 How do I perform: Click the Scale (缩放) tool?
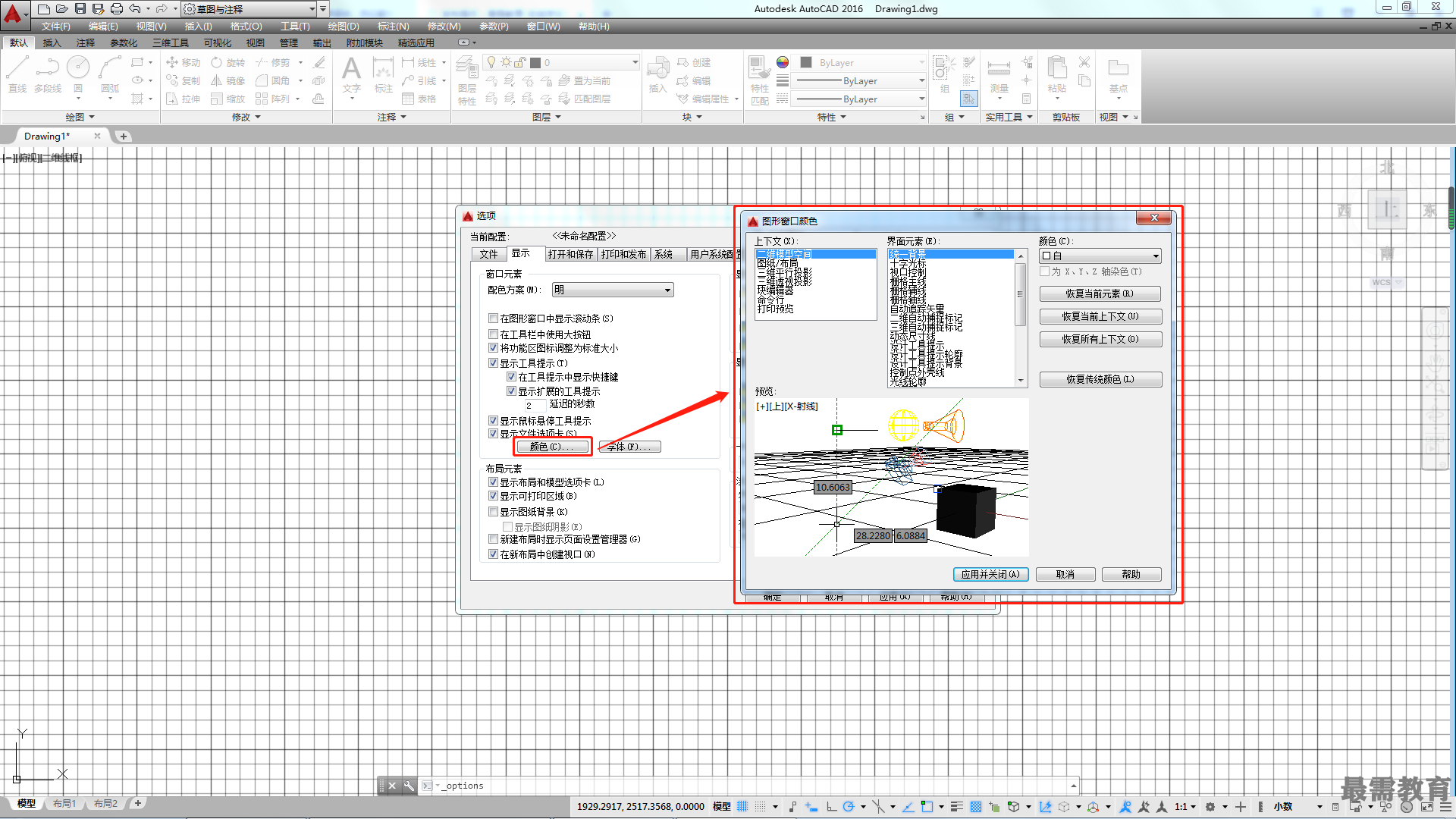click(x=228, y=99)
